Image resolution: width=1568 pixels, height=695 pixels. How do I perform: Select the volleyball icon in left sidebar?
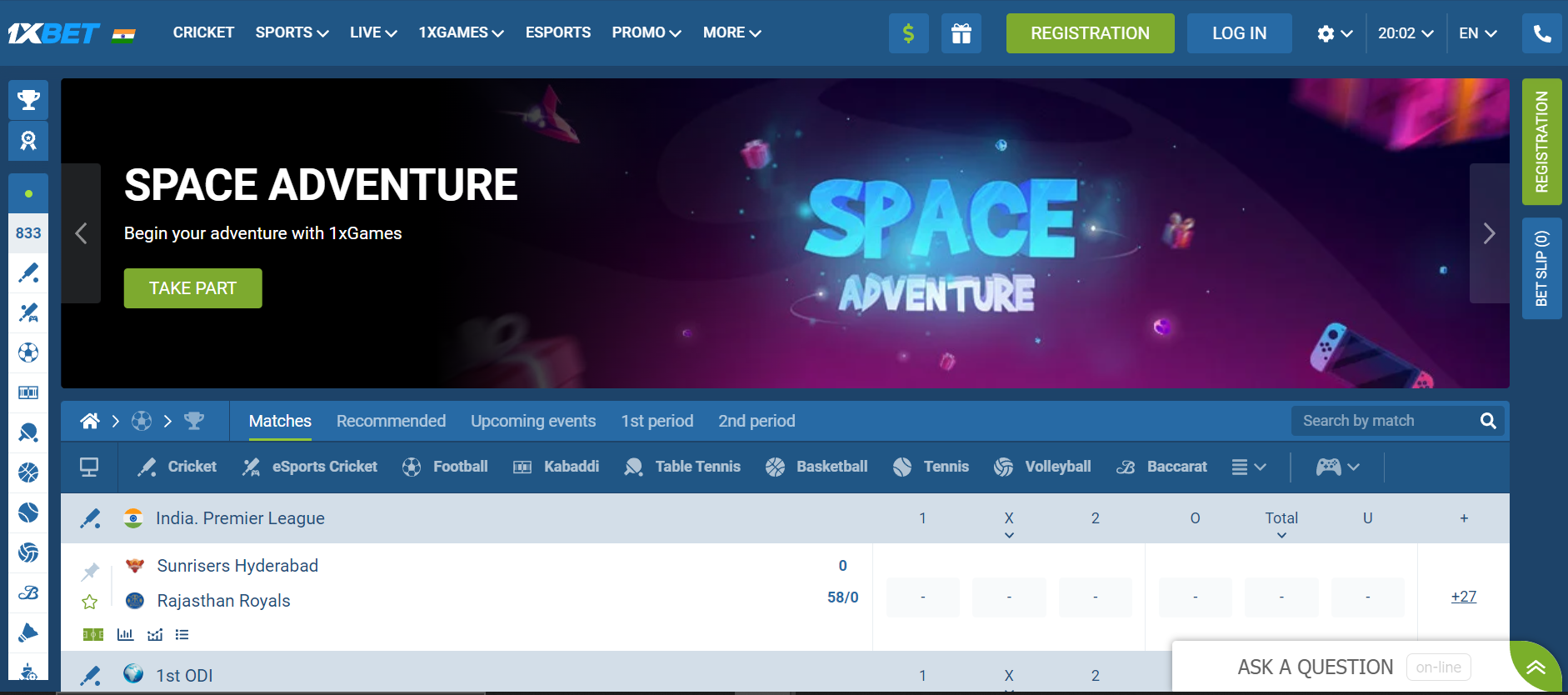point(28,552)
